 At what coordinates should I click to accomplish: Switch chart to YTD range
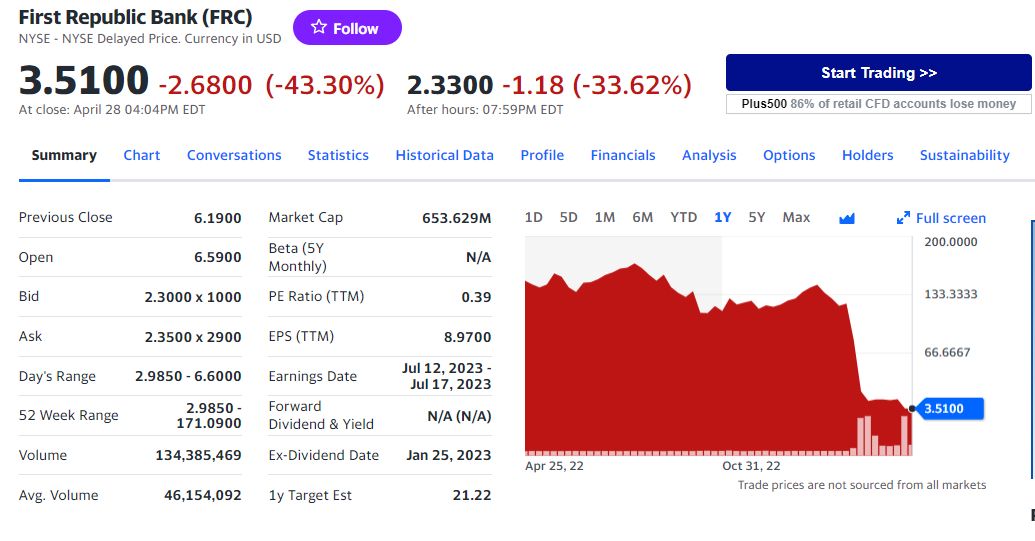683,218
